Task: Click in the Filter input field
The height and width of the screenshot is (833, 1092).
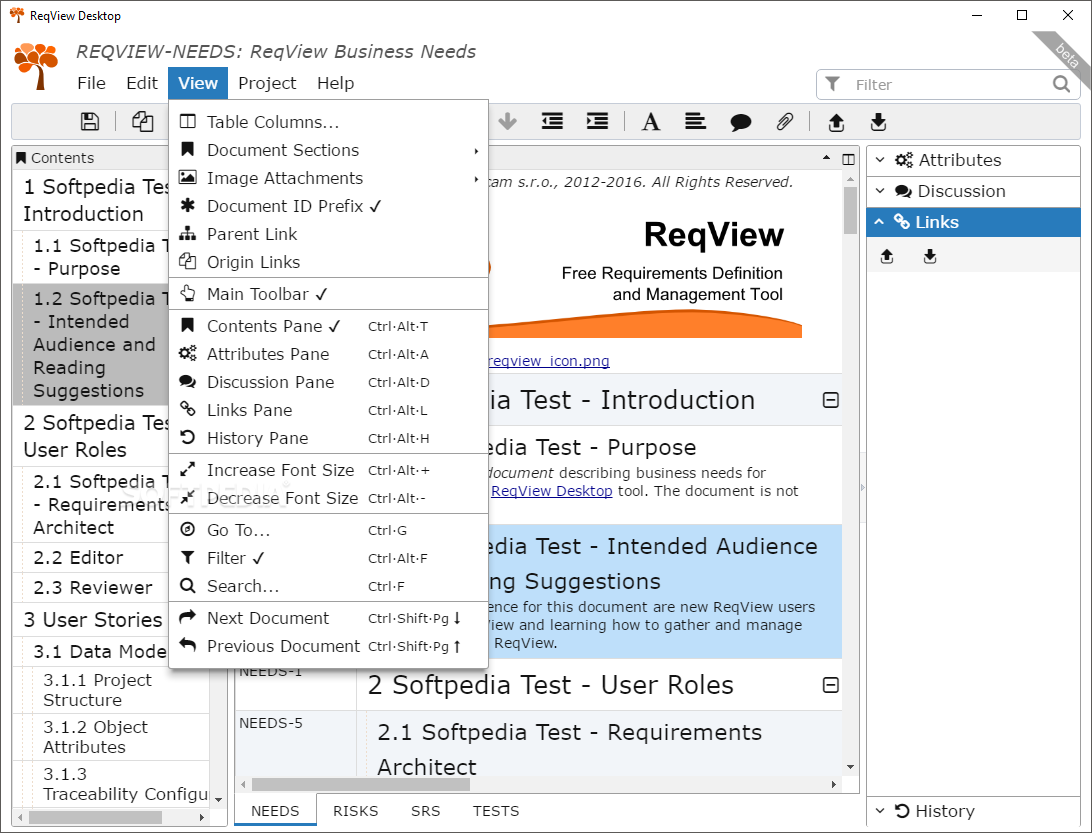Action: 950,84
